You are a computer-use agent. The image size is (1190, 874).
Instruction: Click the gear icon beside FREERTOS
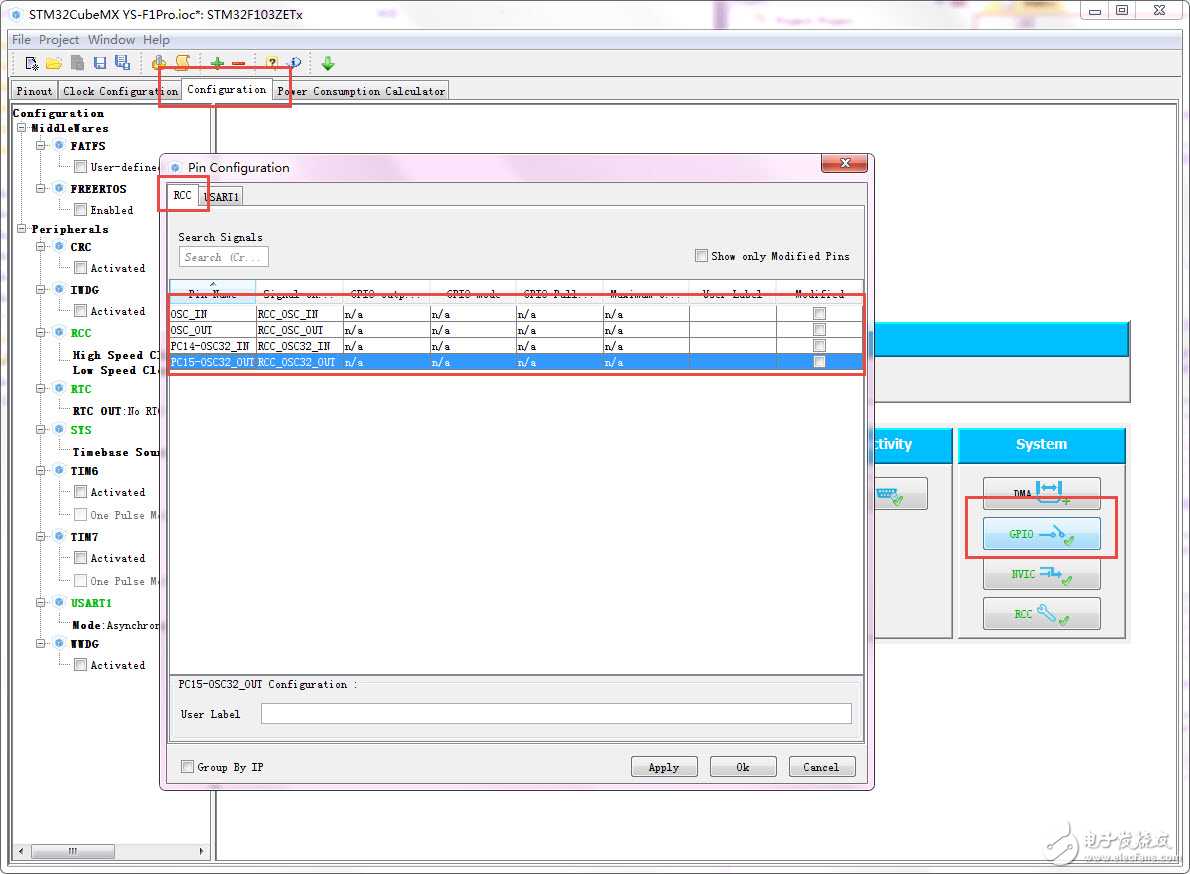59,188
